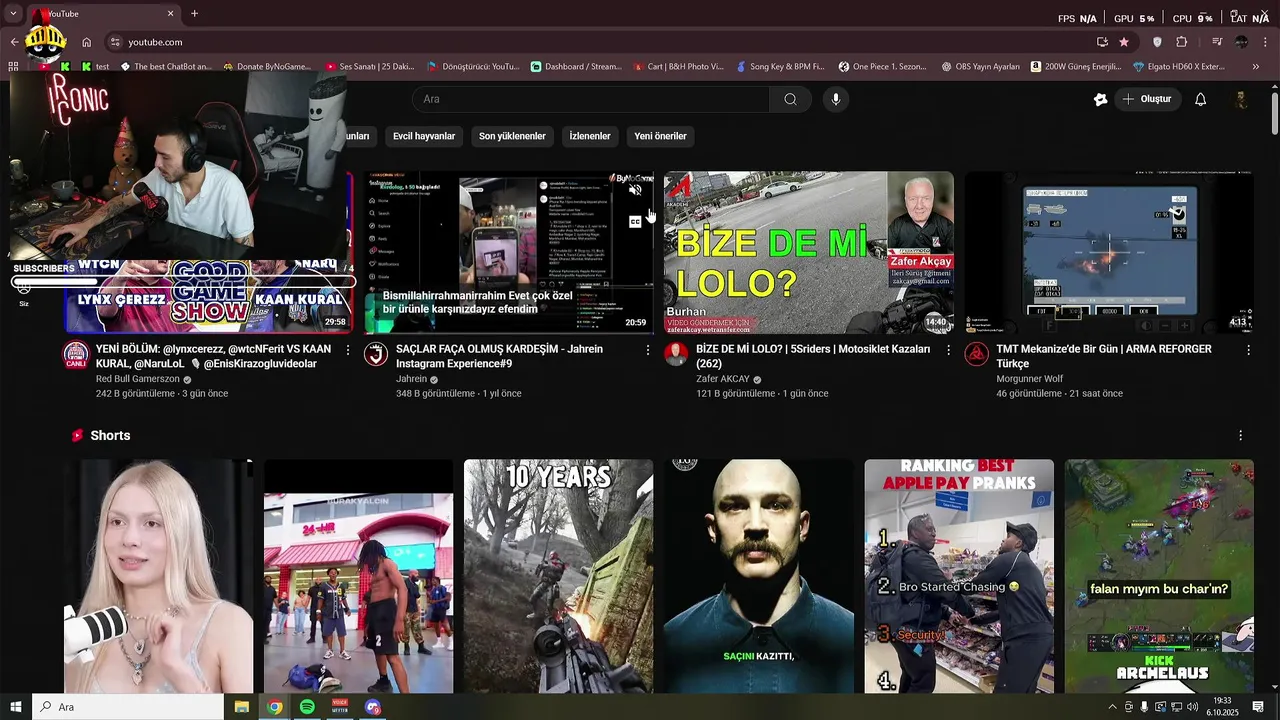
Task: Click the page vertical scrollbar
Action: click(1274, 113)
